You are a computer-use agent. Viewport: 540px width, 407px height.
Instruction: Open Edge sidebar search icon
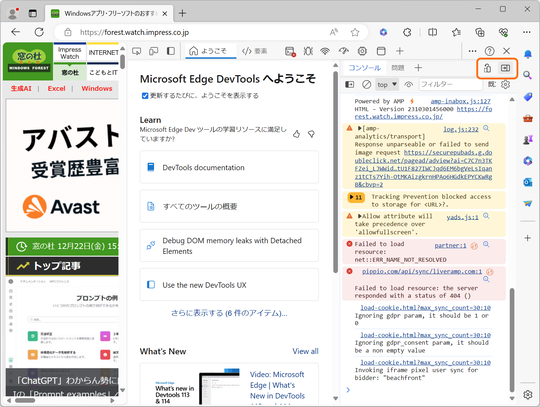point(527,75)
